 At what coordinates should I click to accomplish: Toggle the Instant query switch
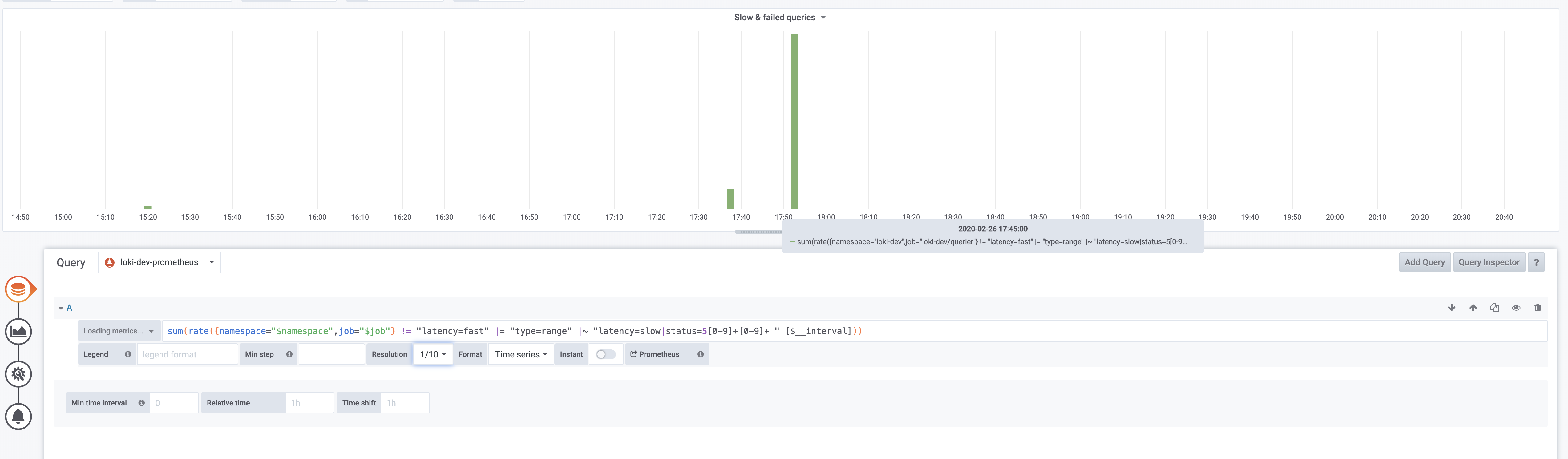pos(606,354)
